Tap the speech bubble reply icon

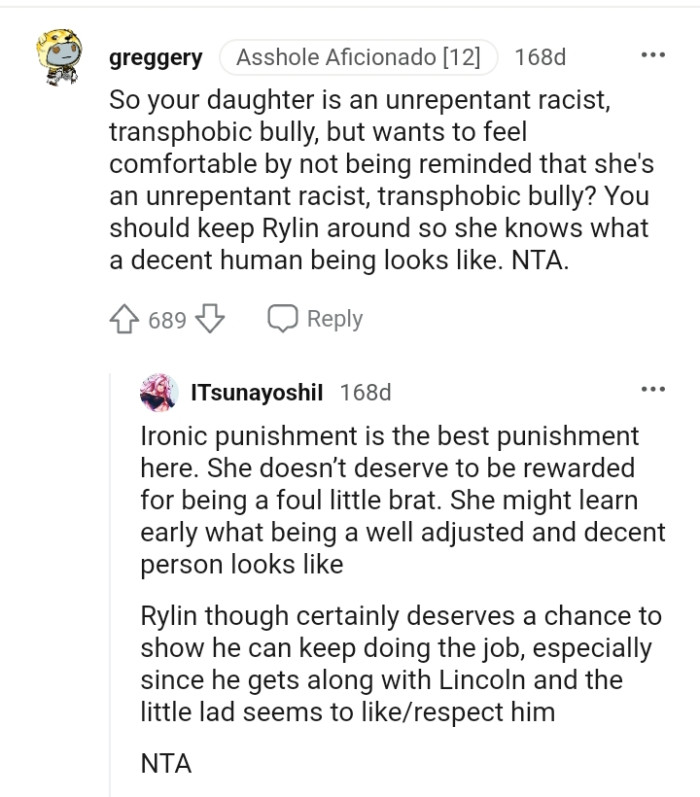(x=283, y=319)
